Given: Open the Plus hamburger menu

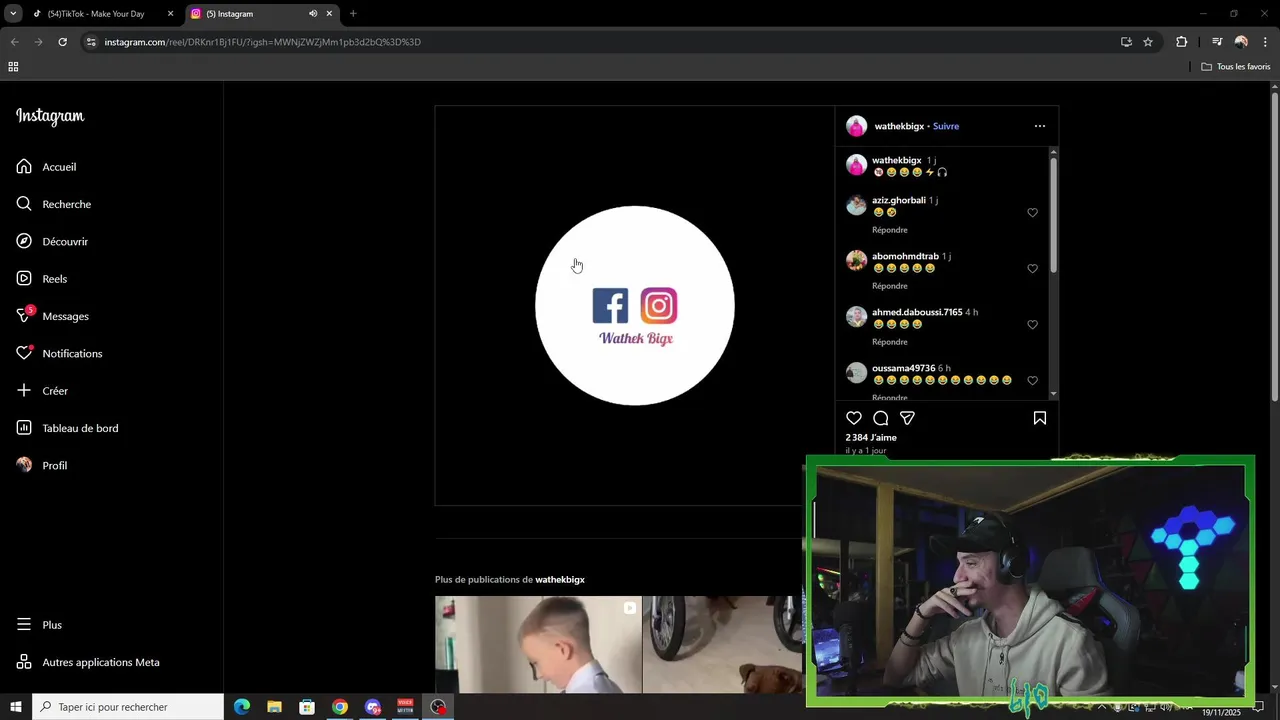Looking at the screenshot, I should (24, 625).
